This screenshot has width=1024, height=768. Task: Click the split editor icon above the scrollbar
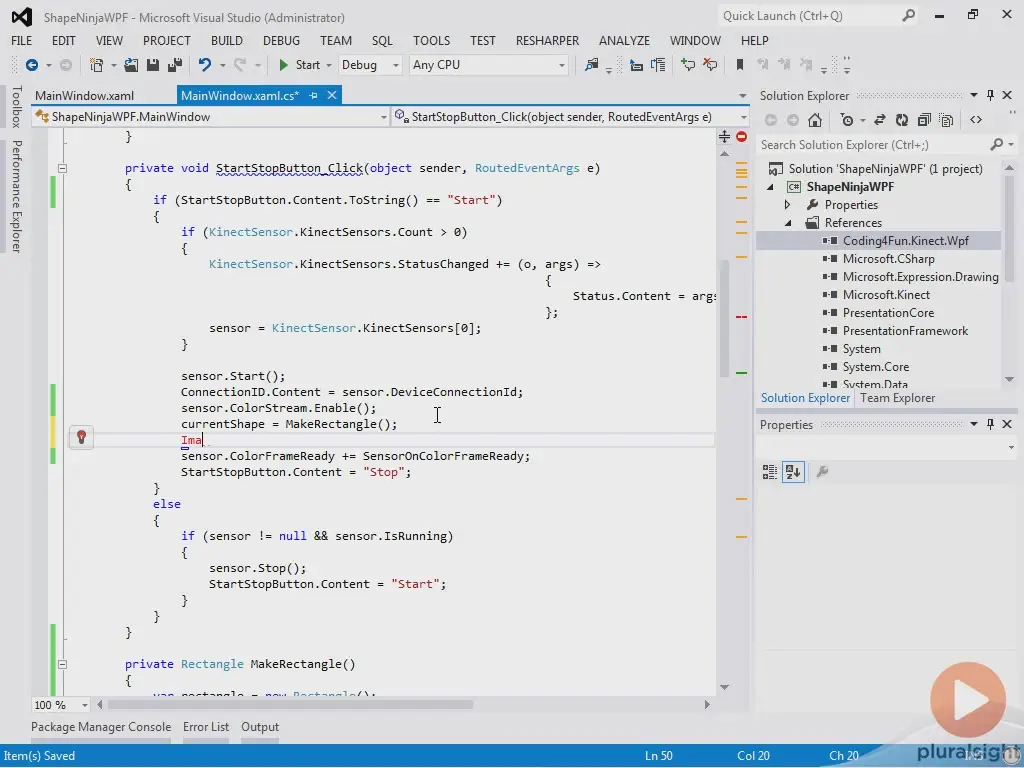tap(724, 136)
